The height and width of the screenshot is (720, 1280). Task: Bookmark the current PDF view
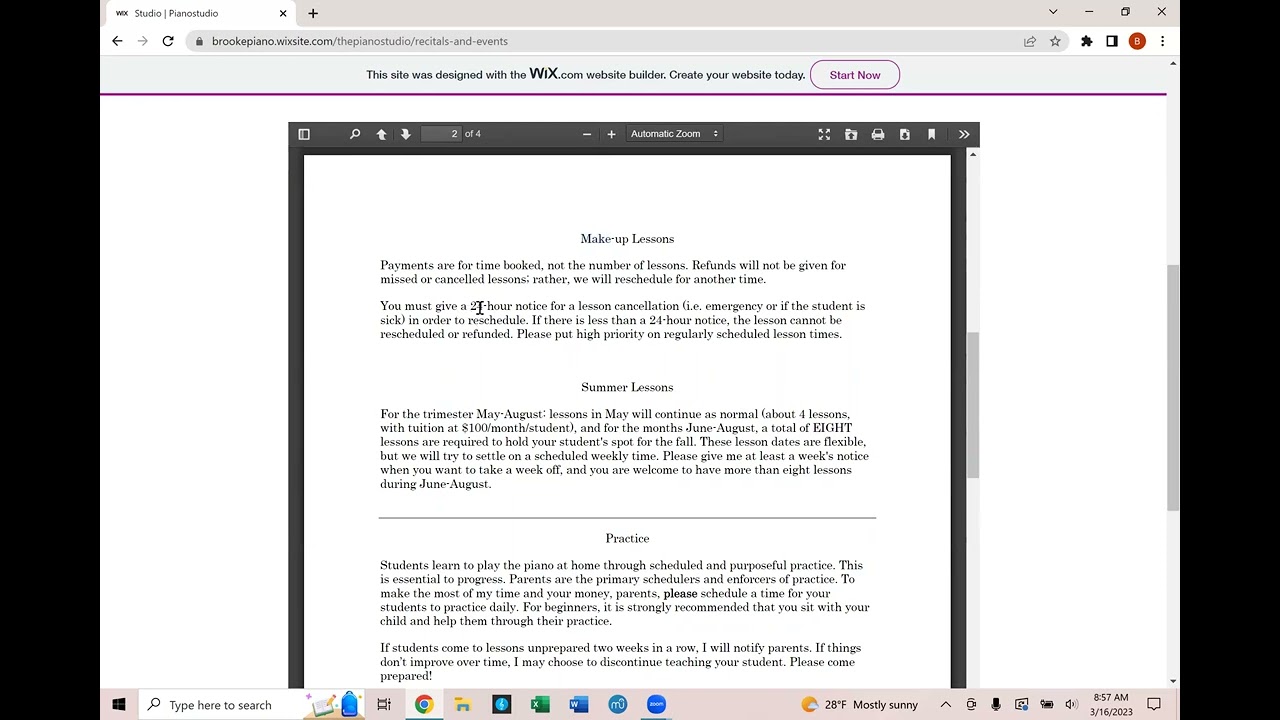point(931,134)
